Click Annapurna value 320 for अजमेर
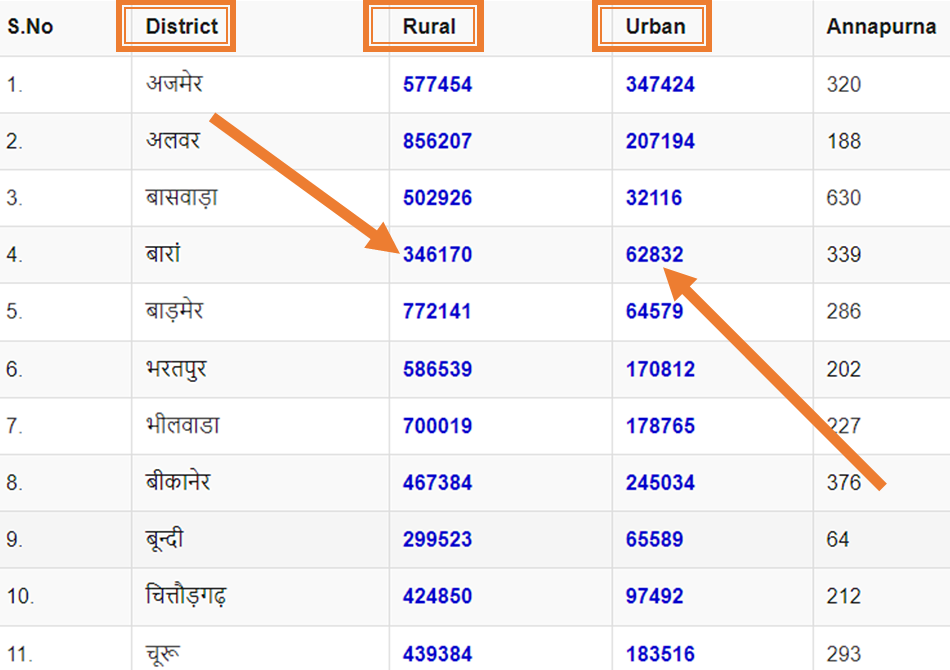 pos(844,84)
